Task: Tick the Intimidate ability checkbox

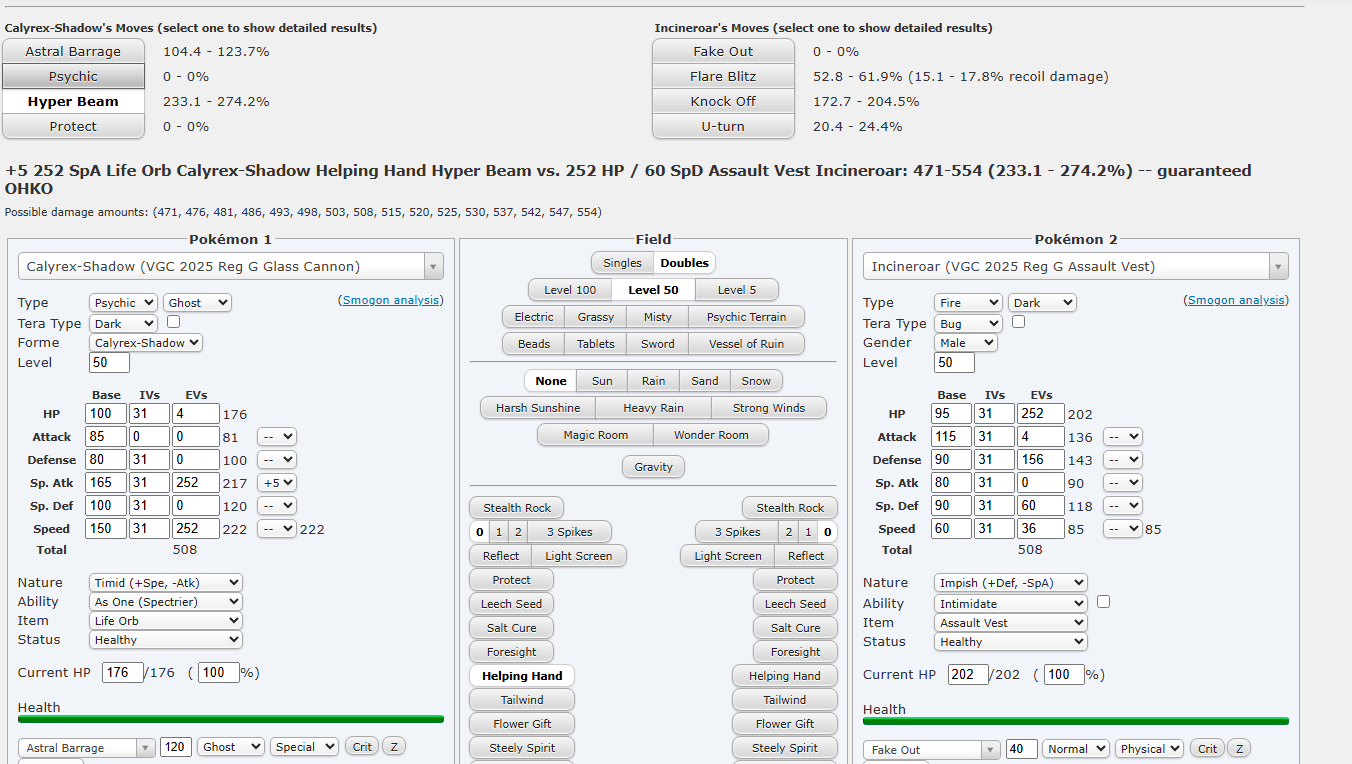Action: [1103, 602]
